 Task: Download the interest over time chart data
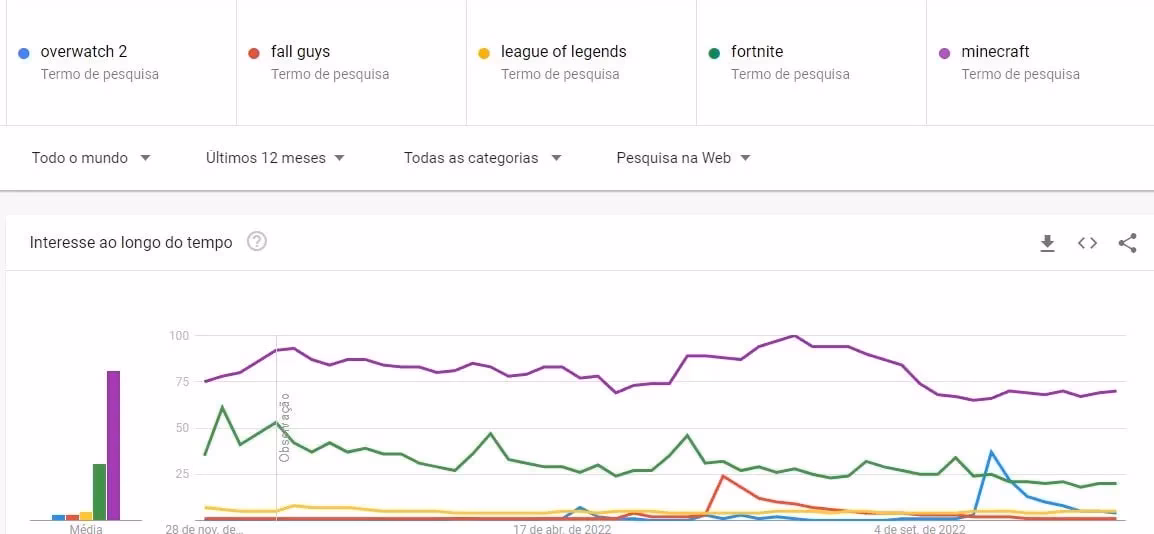[1047, 243]
